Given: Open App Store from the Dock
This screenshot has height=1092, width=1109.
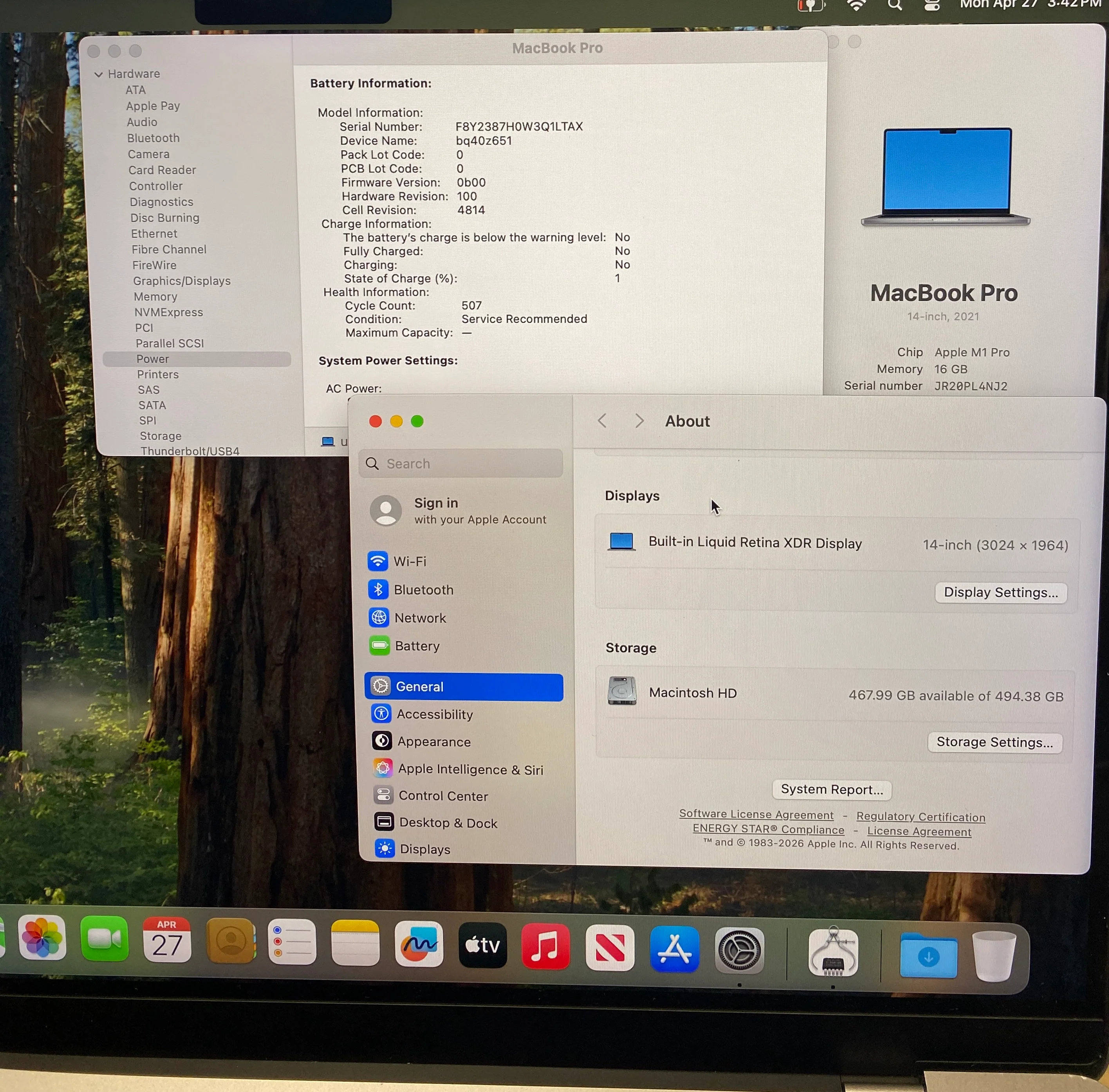Looking at the screenshot, I should coord(675,949).
